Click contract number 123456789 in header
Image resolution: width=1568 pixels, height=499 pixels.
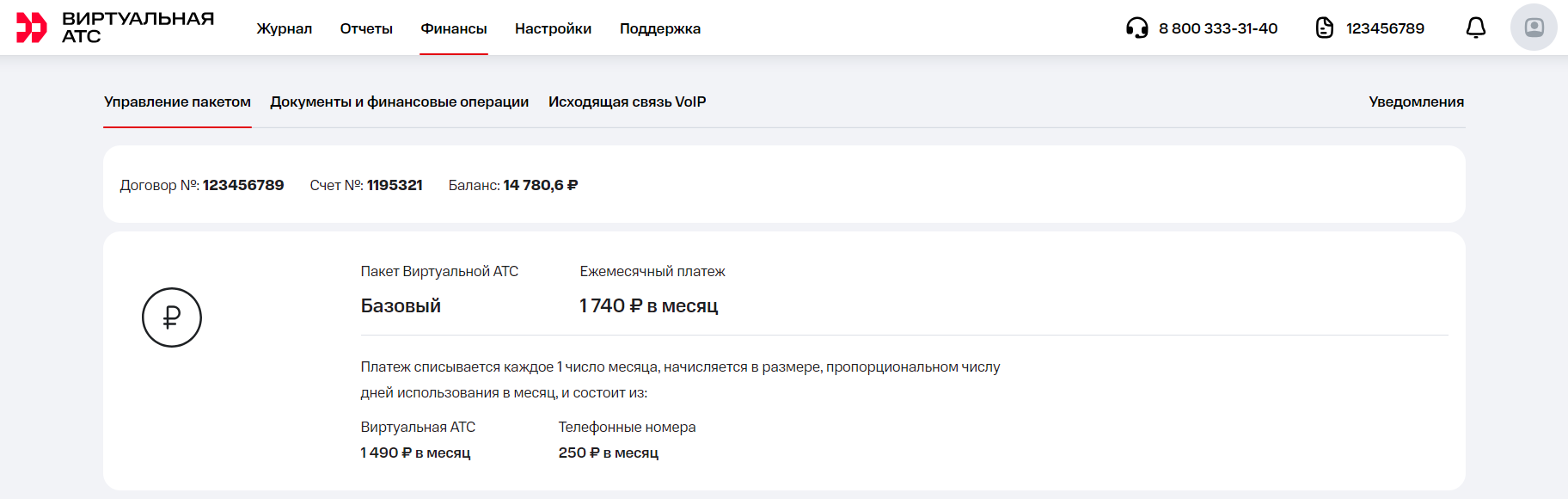[x=1385, y=28]
